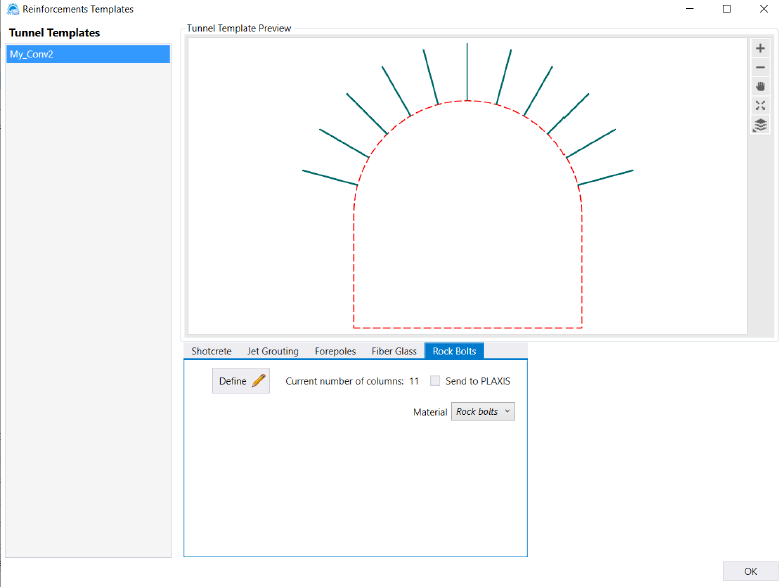Switch to the Shotcrete tab
This screenshot has height=587, width=783.
(211, 351)
